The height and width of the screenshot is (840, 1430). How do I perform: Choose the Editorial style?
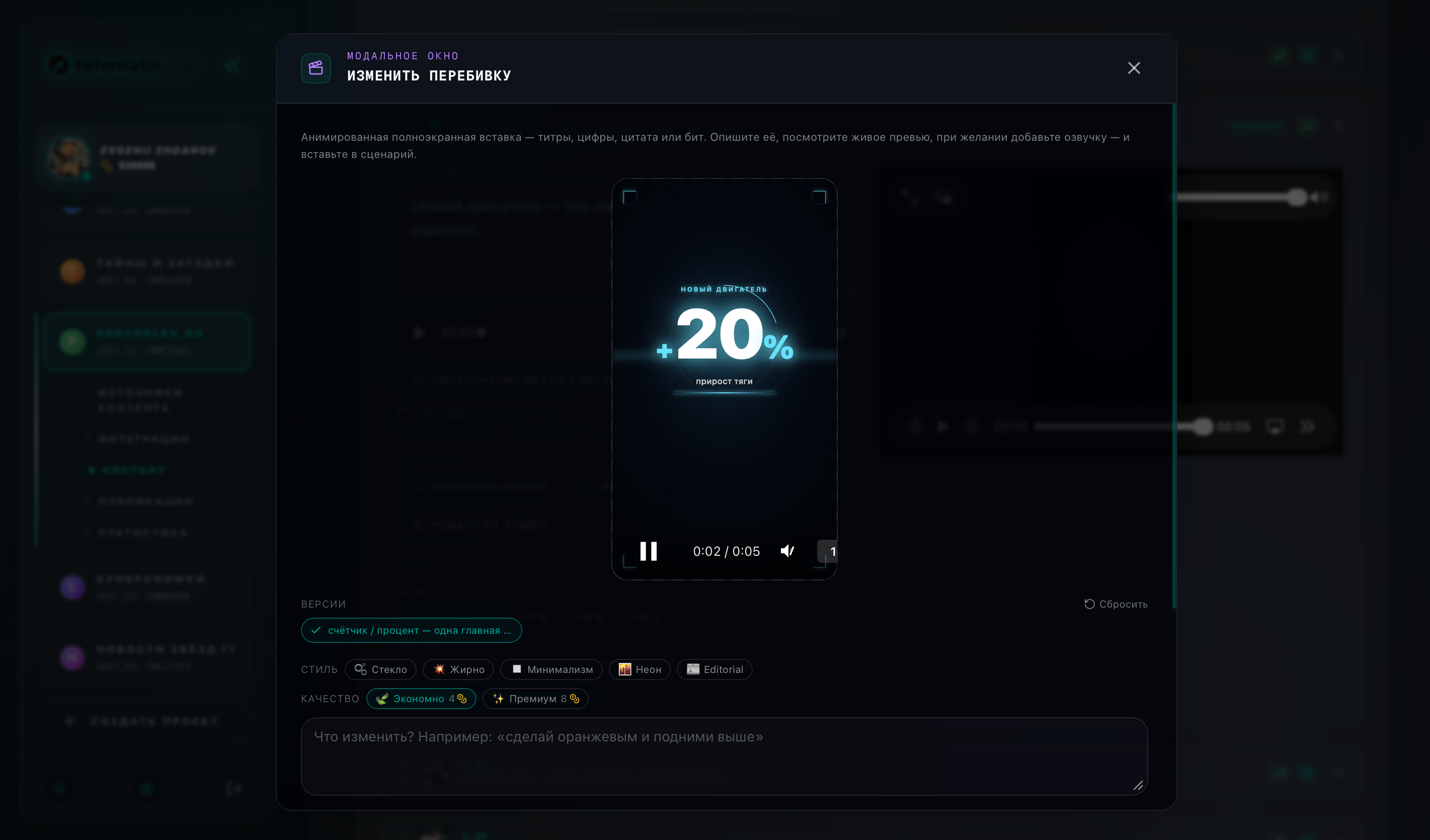tap(714, 669)
